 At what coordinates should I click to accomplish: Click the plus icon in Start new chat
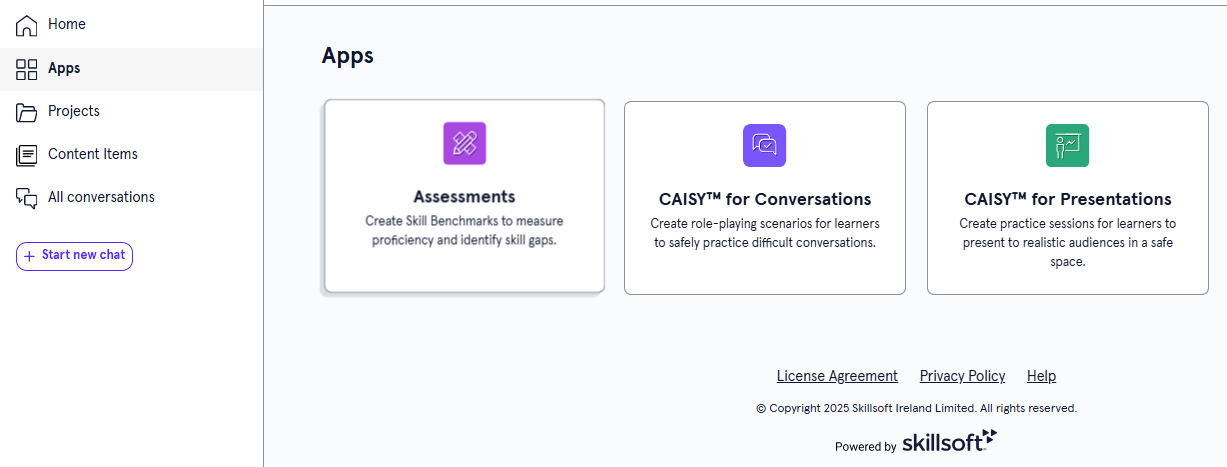click(29, 256)
